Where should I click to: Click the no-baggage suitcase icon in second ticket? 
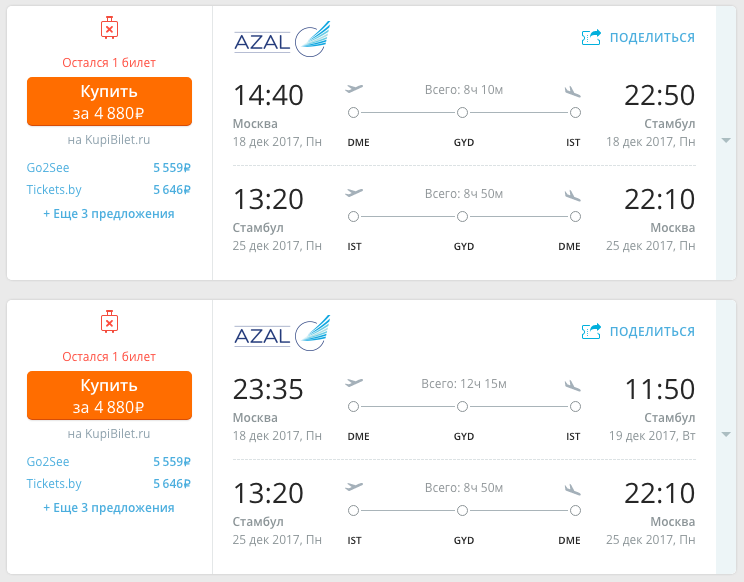click(109, 322)
